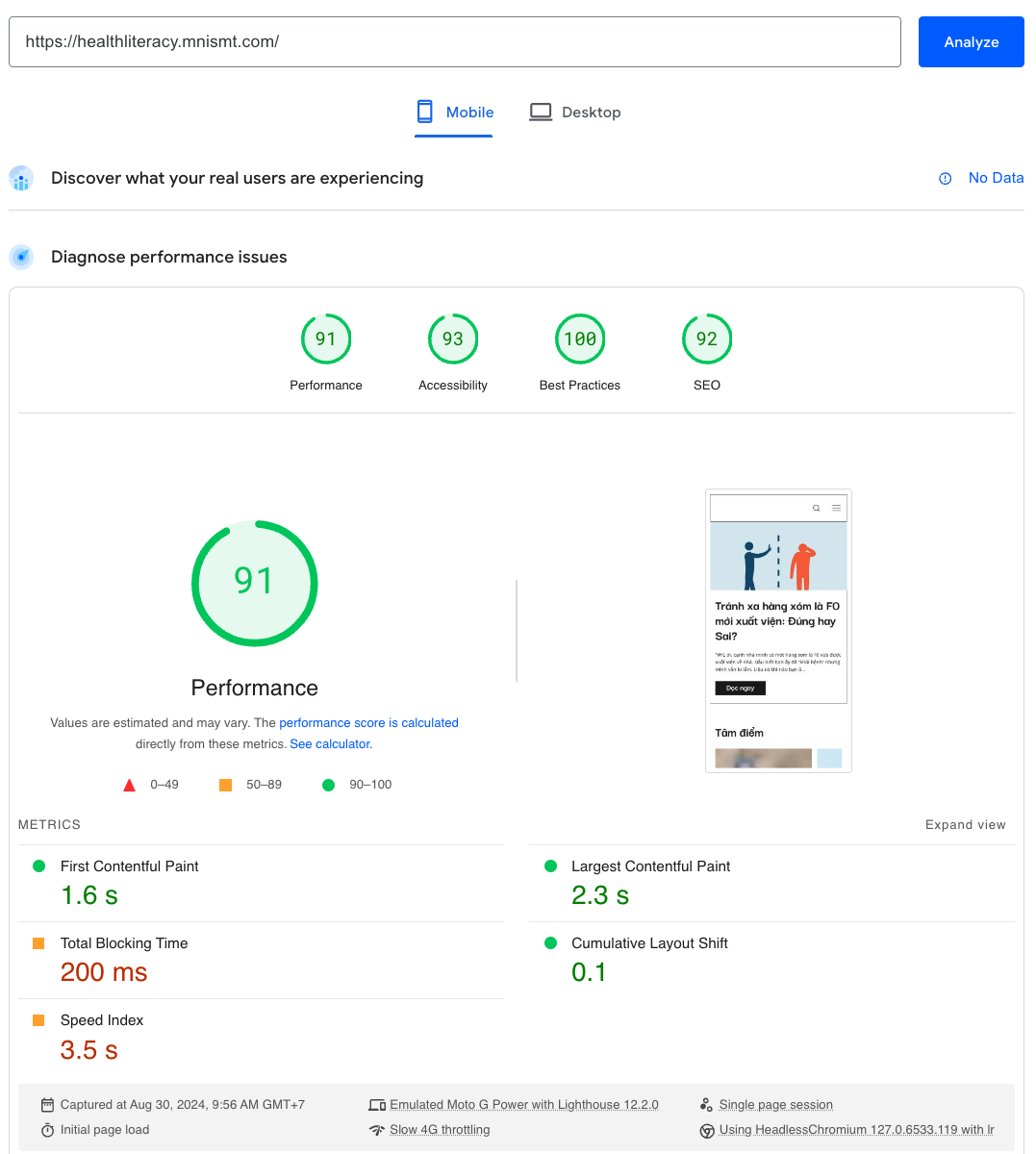Image resolution: width=1036 pixels, height=1154 pixels.
Task: Expand view of the metrics section
Action: point(965,825)
